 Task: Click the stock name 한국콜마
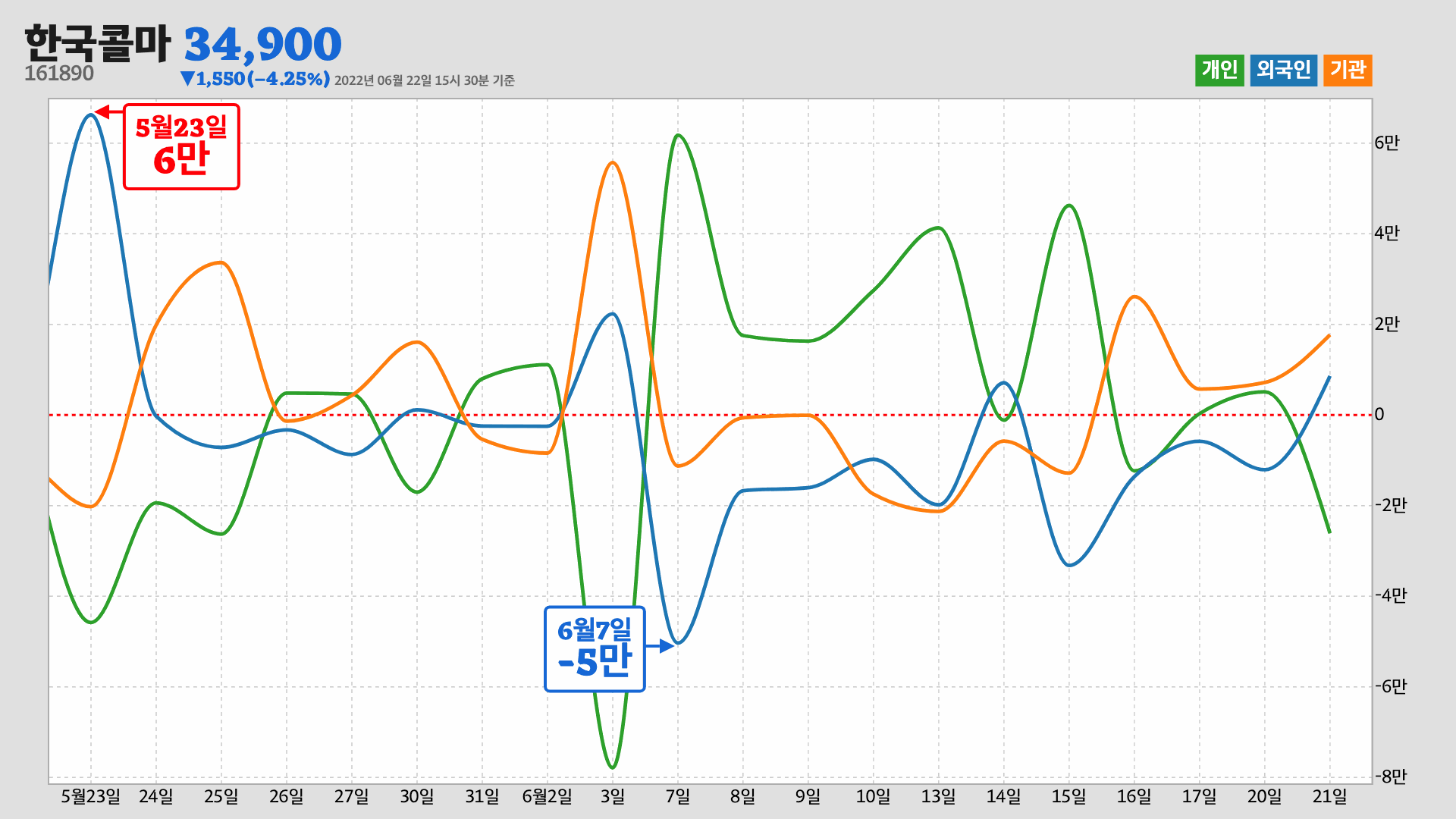98,43
